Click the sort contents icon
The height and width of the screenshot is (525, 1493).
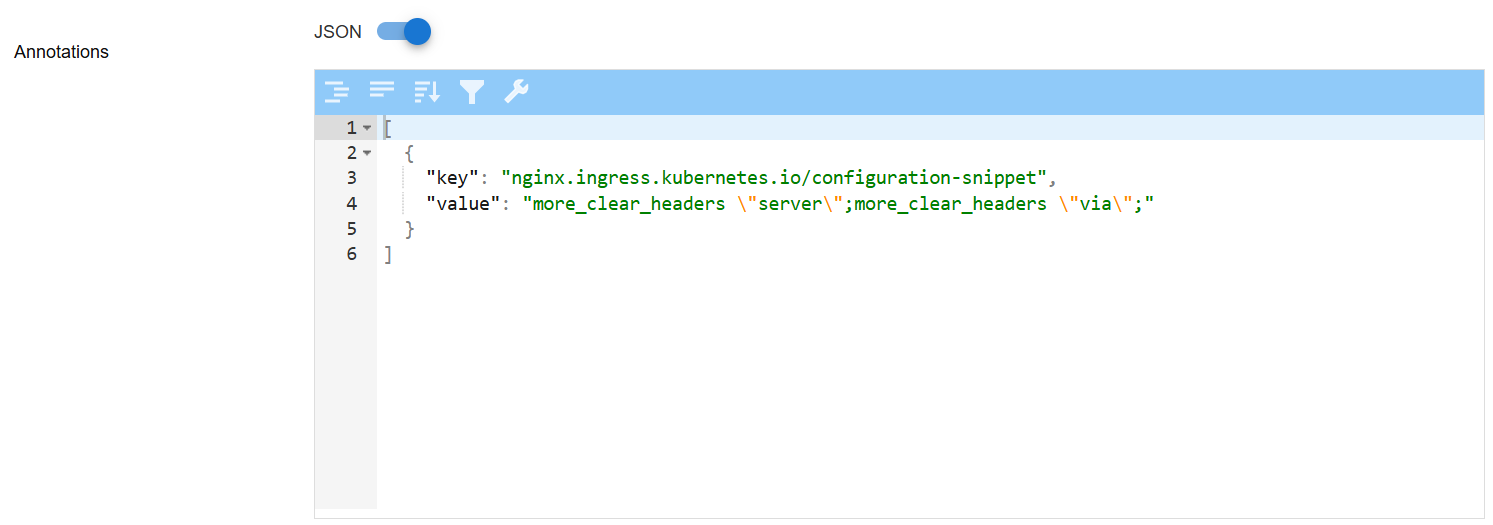click(x=427, y=92)
